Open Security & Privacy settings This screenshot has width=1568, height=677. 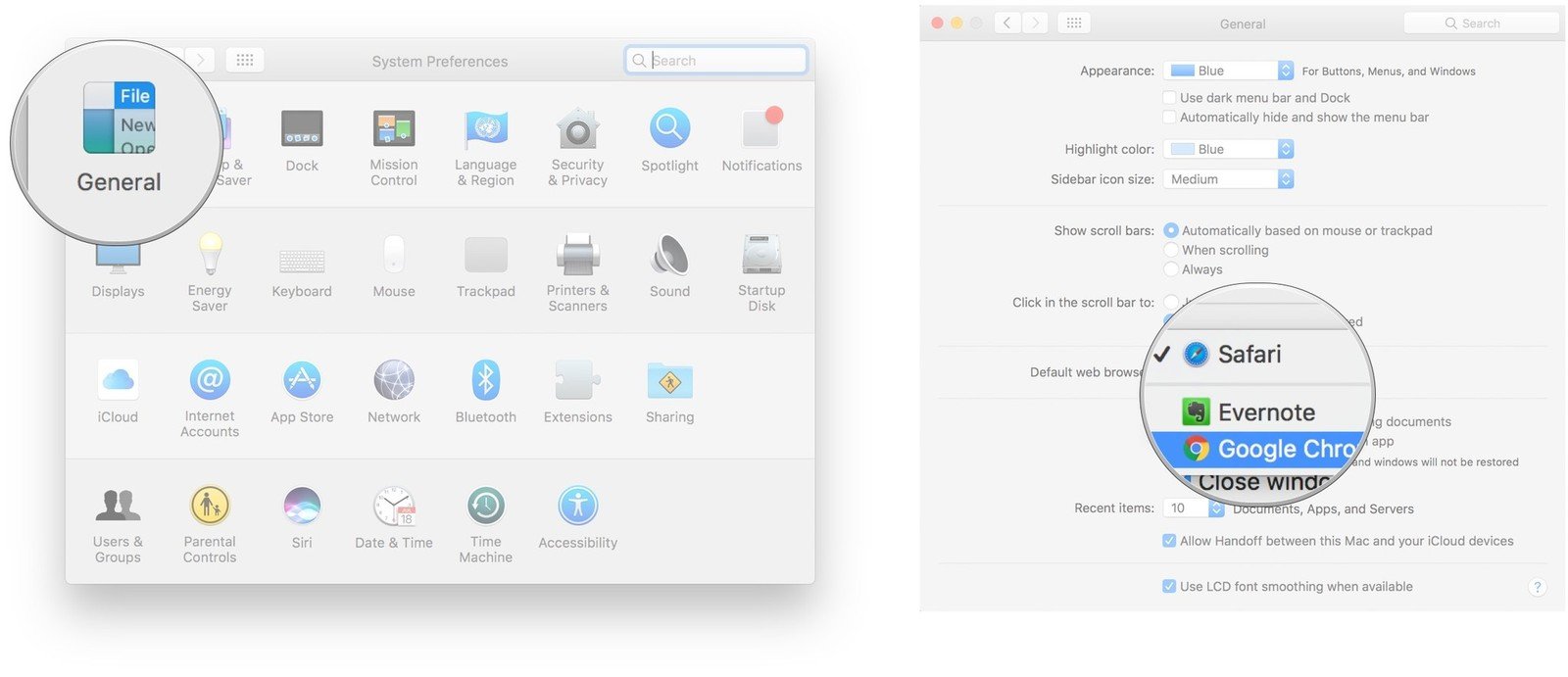[577, 147]
